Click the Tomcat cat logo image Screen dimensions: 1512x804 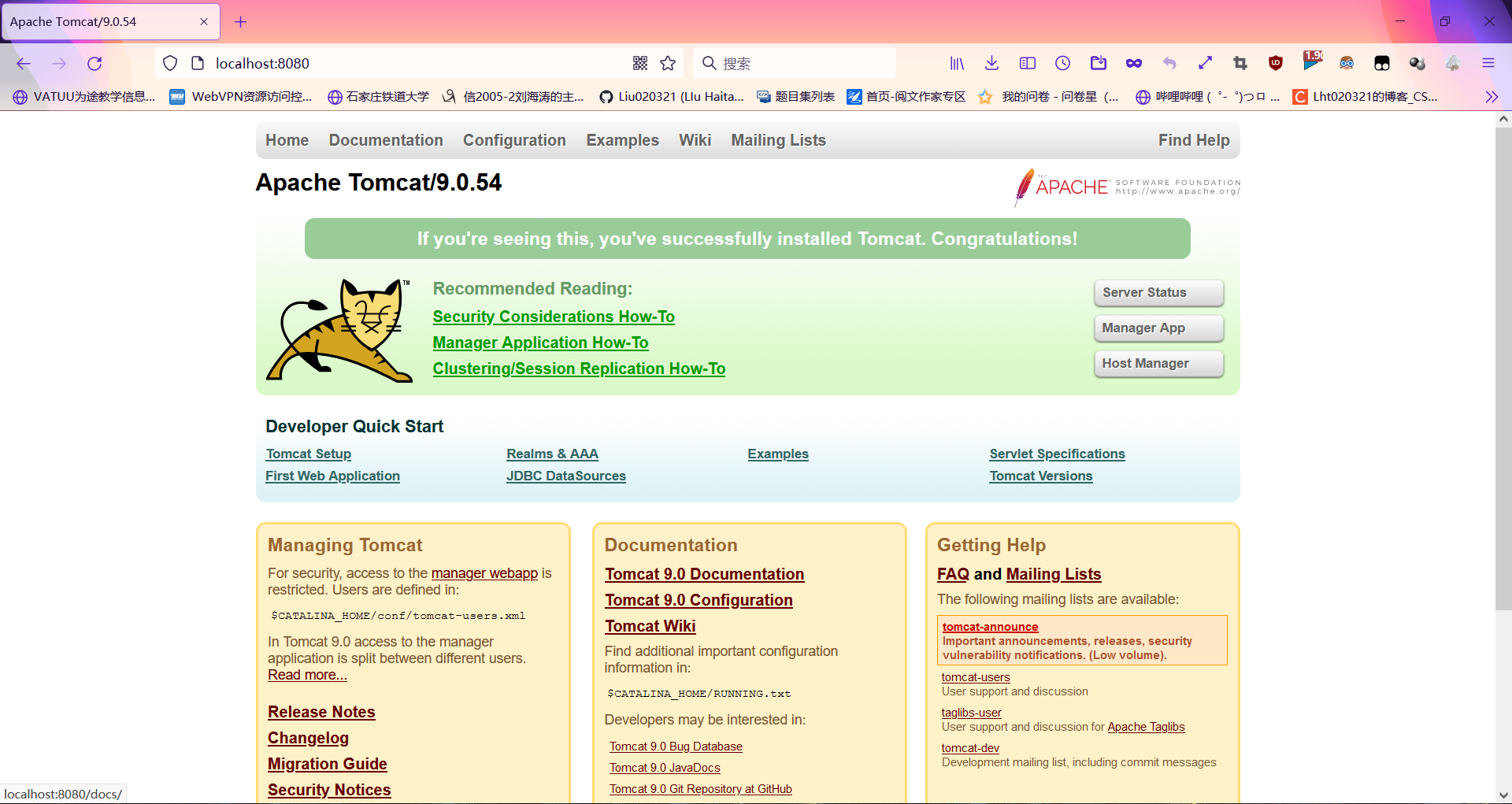tap(339, 330)
